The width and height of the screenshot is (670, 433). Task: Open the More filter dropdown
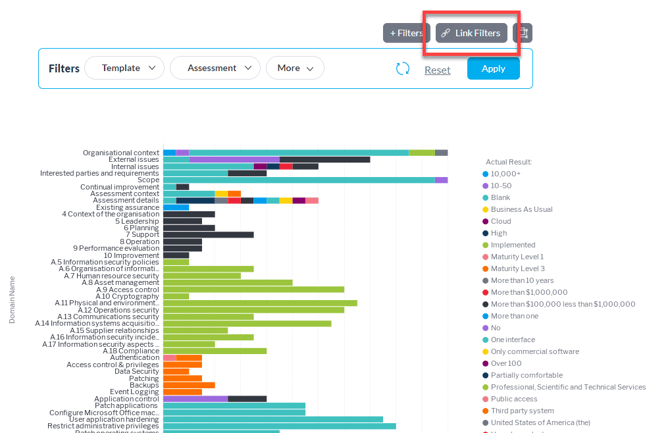[295, 68]
